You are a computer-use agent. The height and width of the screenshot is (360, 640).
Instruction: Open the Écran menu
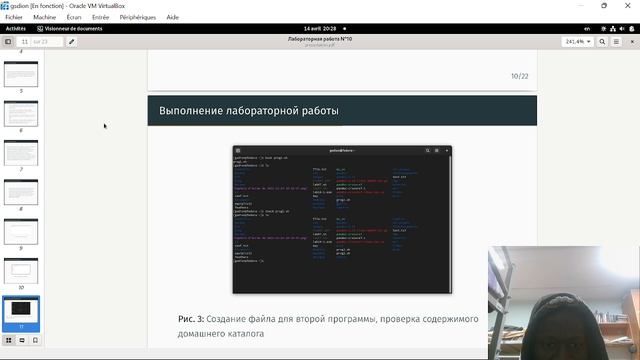[x=74, y=17]
